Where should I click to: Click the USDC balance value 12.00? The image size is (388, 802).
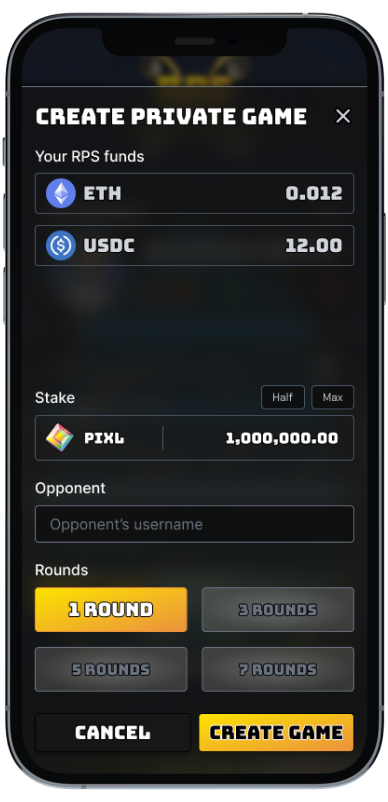(x=314, y=246)
